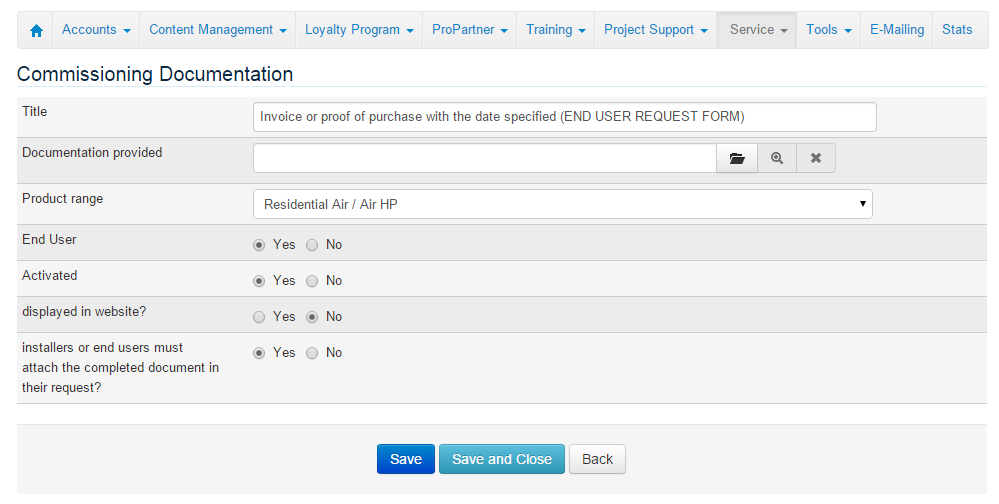Image resolution: width=999 pixels, height=504 pixels.
Task: Expand the Content Management dropdown
Action: pyautogui.click(x=218, y=30)
